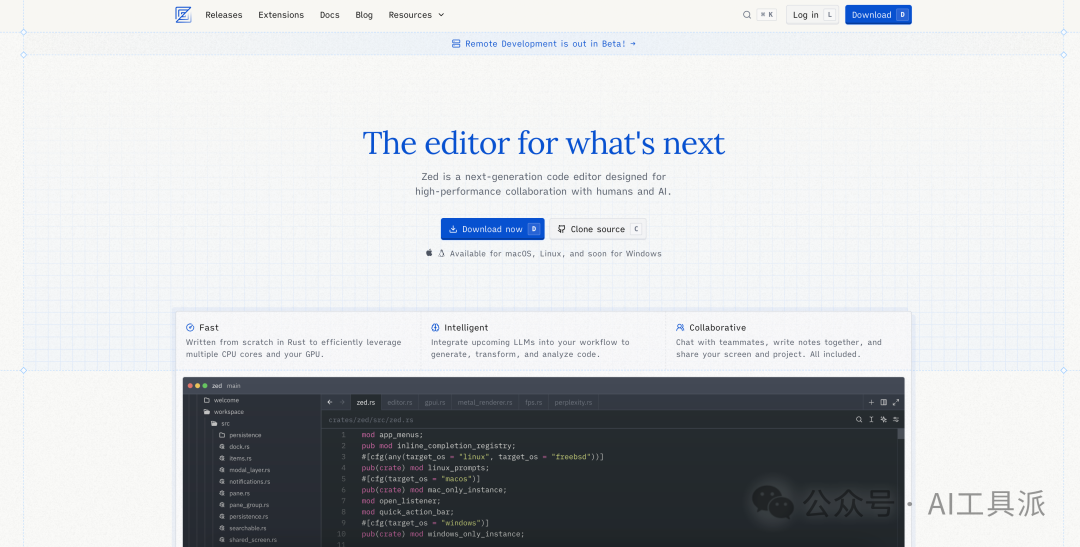Collapse the src folder in project tree
The height and width of the screenshot is (547, 1080).
point(220,424)
